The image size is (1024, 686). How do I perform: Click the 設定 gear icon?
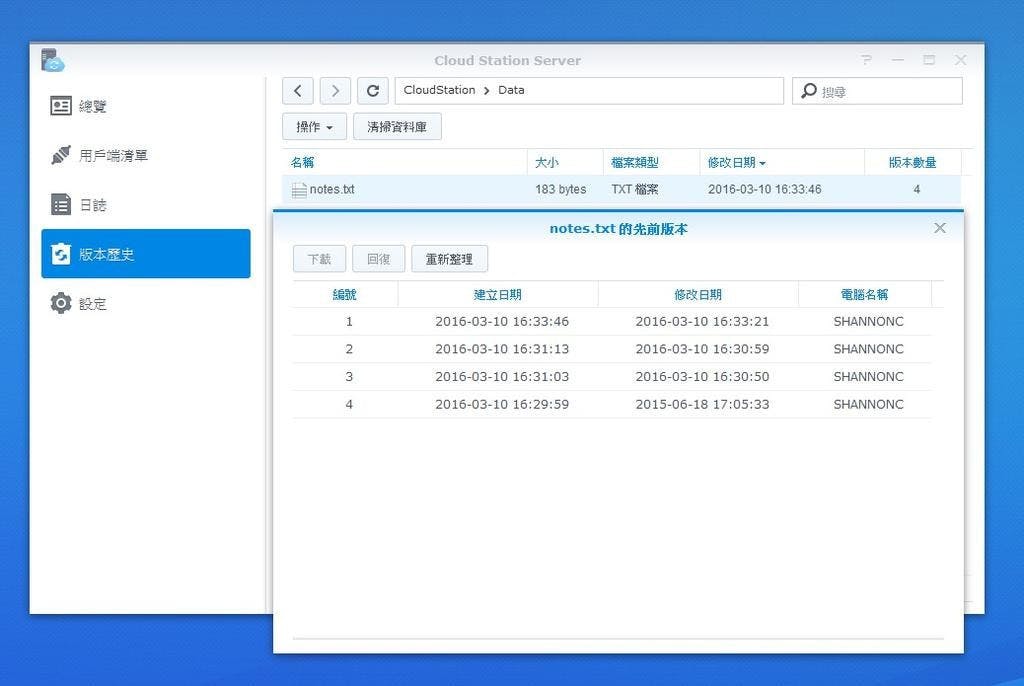[61, 303]
